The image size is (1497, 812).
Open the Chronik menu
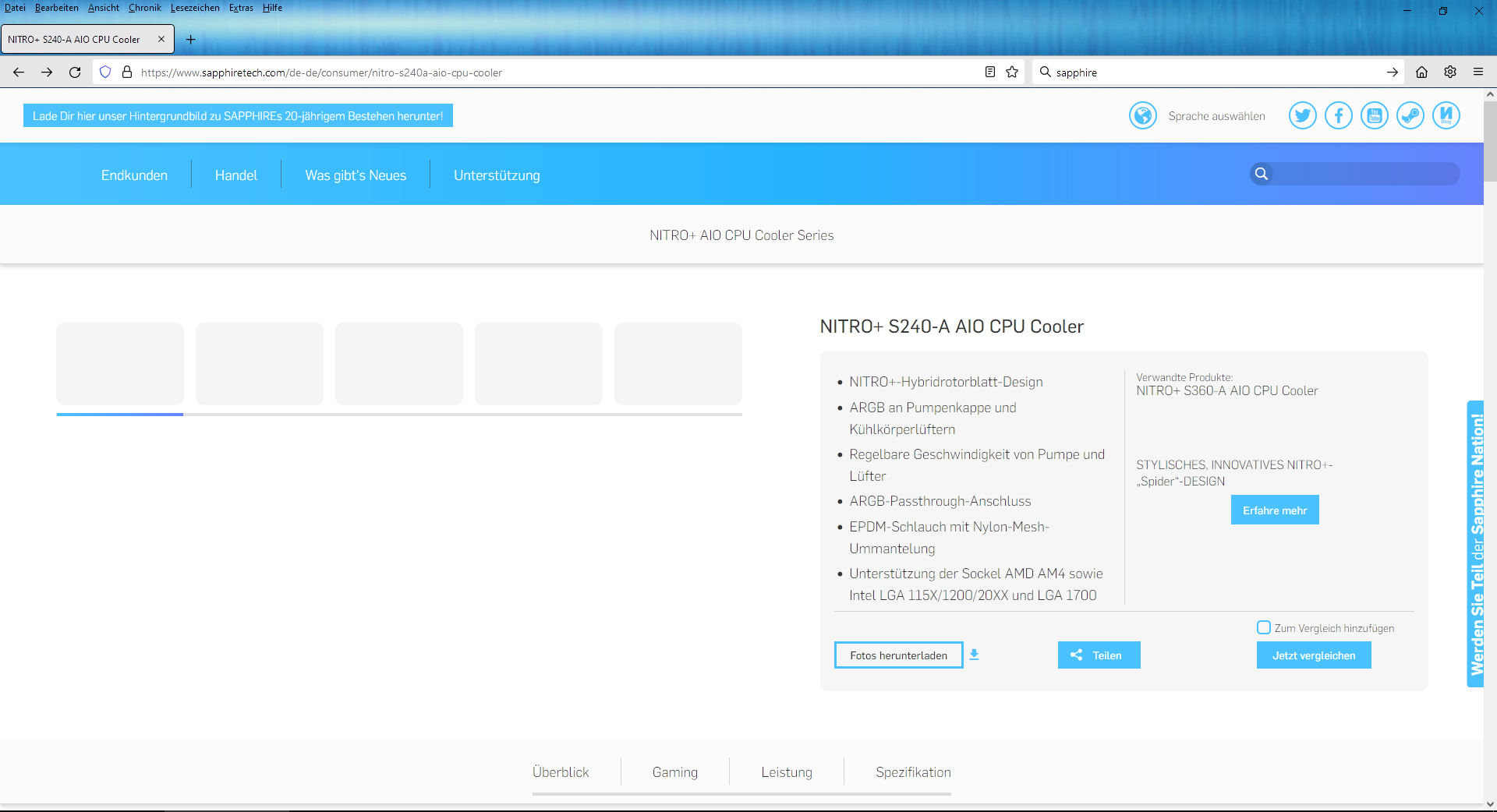point(145,8)
